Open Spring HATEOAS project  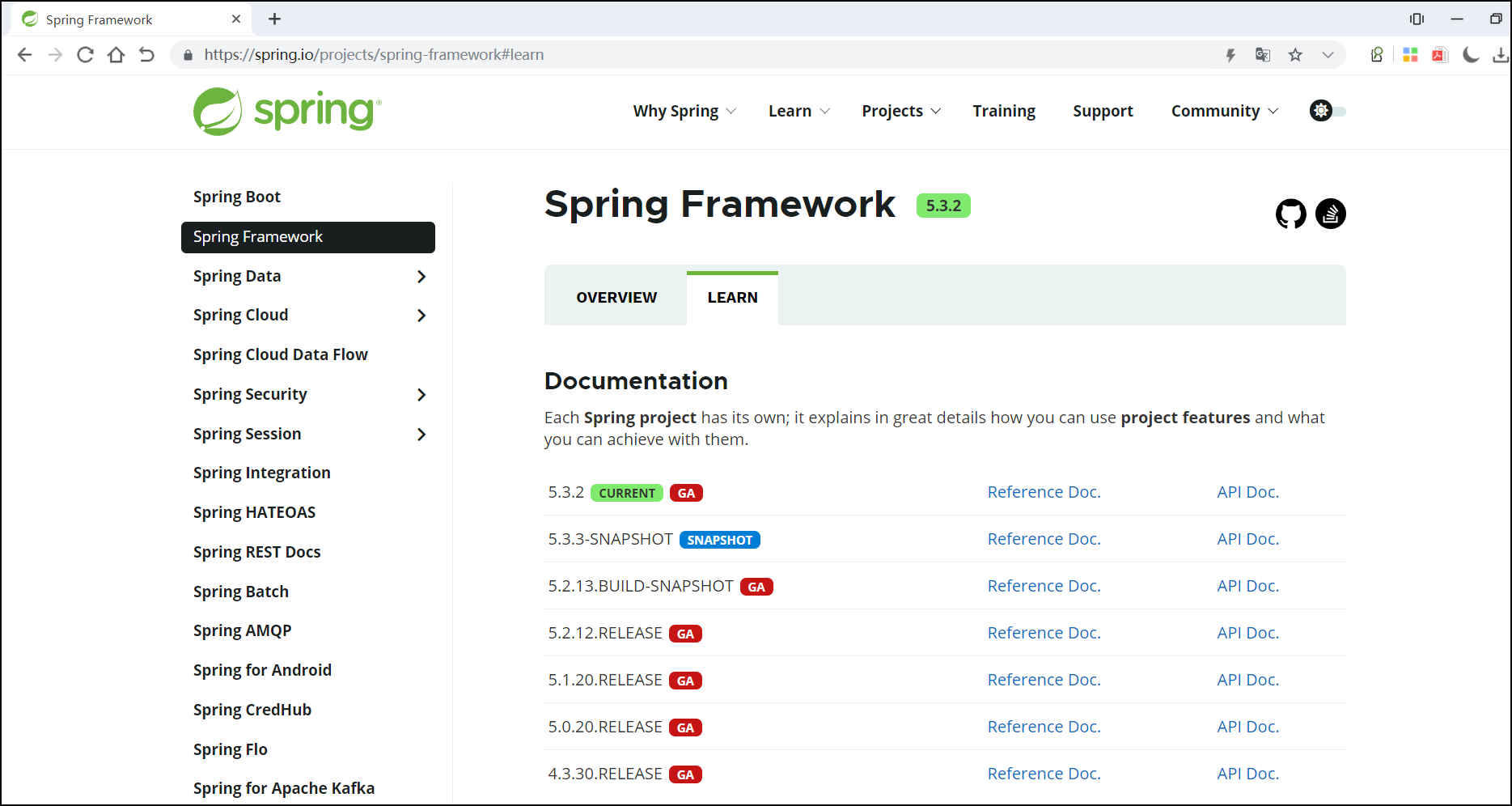254,513
